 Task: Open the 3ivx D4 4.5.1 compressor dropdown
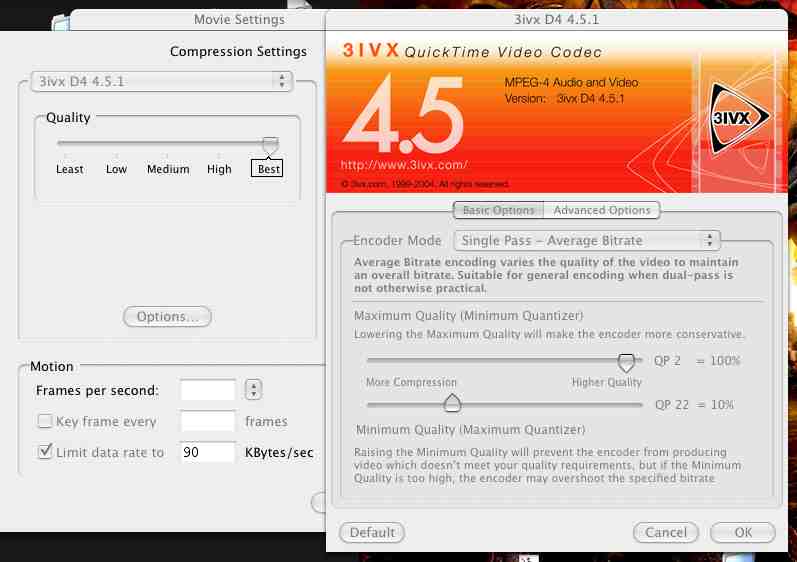(162, 81)
